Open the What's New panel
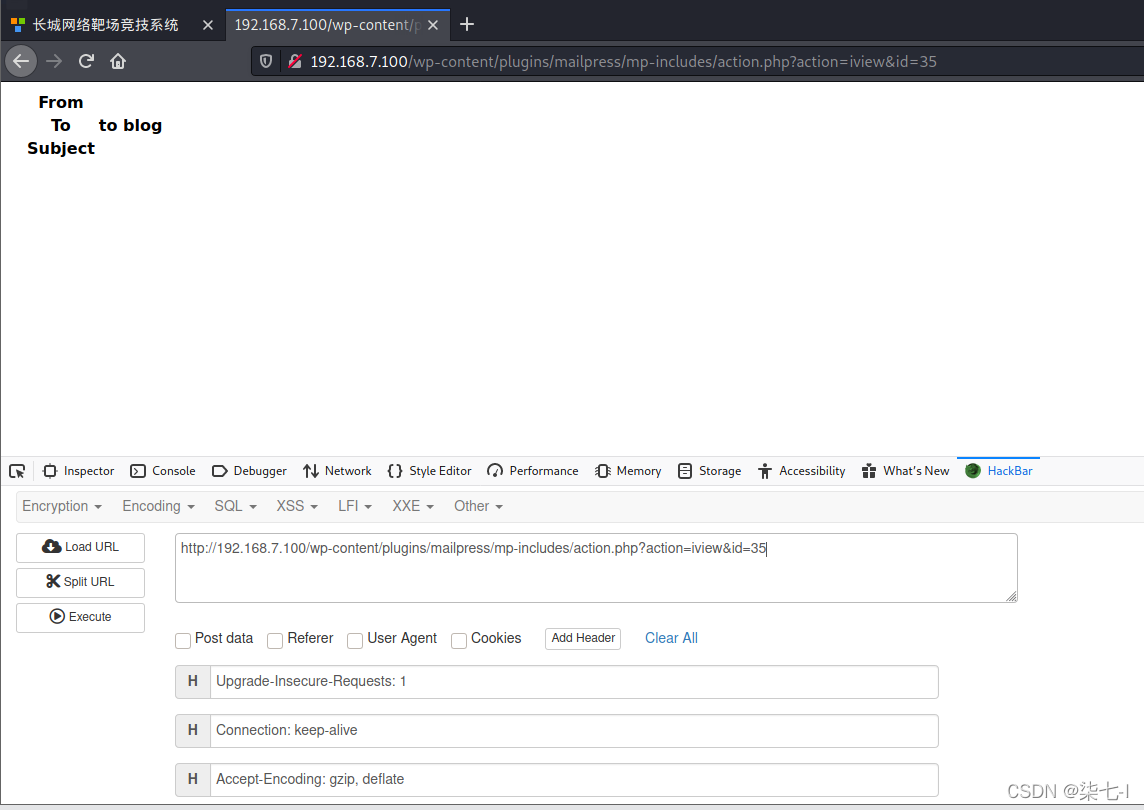The image size is (1144, 810). tap(905, 471)
